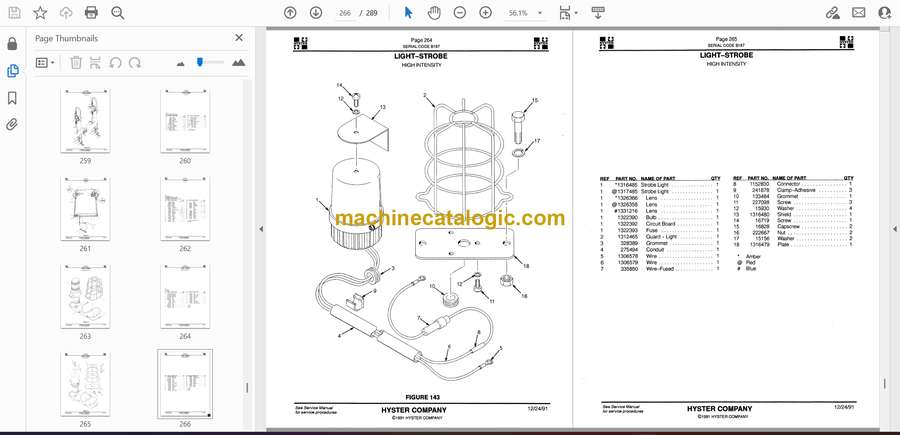
Task: Click the document vertical scrollbar
Action: coord(885,384)
